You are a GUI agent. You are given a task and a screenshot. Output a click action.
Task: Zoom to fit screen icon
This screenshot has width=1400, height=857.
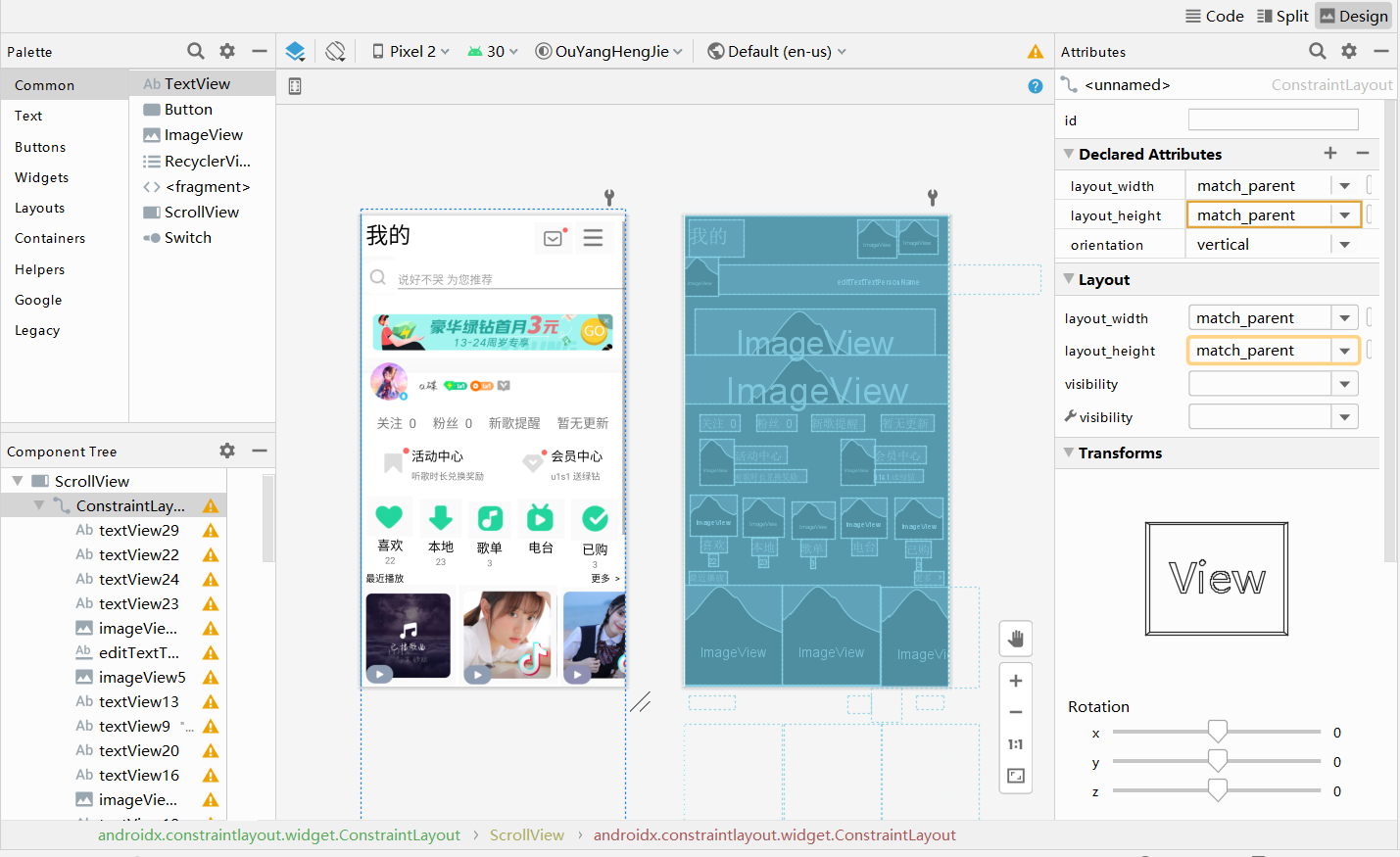coord(1016,776)
